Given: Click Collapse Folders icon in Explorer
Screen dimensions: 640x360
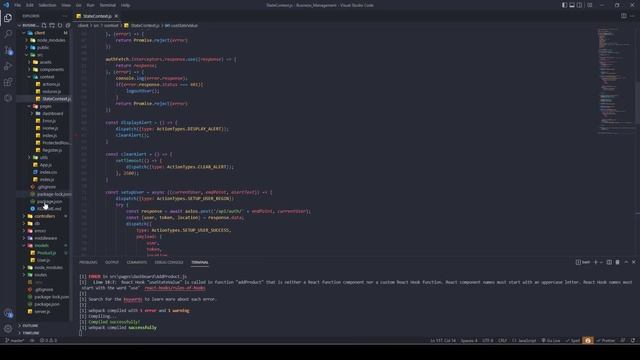Looking at the screenshot, I should 68,25.
